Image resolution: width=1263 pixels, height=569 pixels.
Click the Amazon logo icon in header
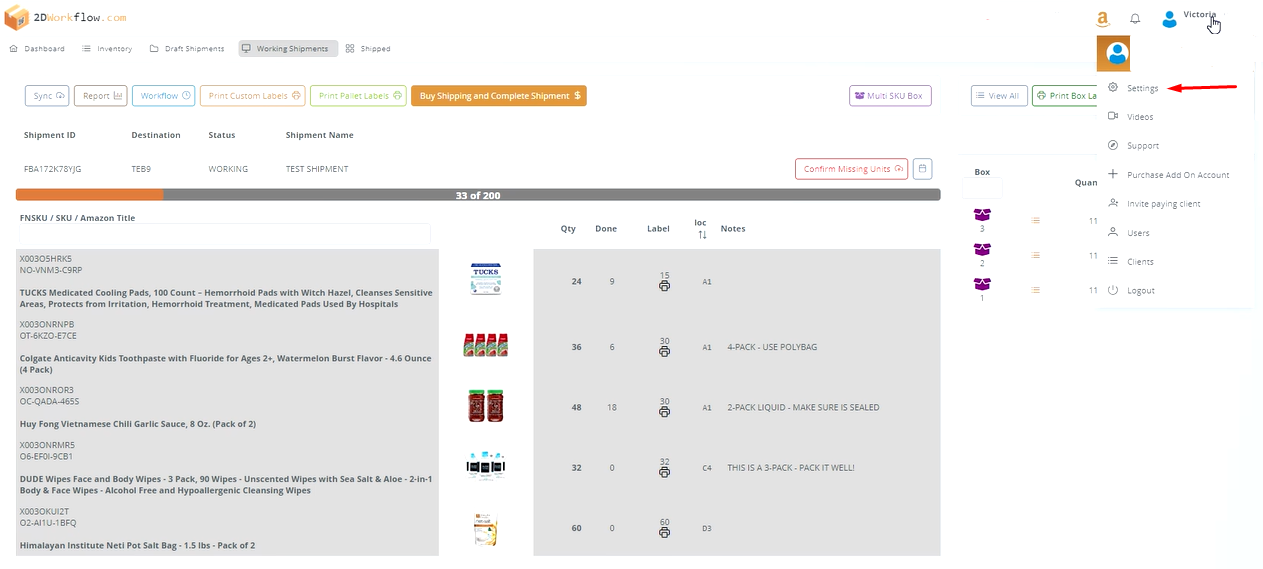[1102, 19]
